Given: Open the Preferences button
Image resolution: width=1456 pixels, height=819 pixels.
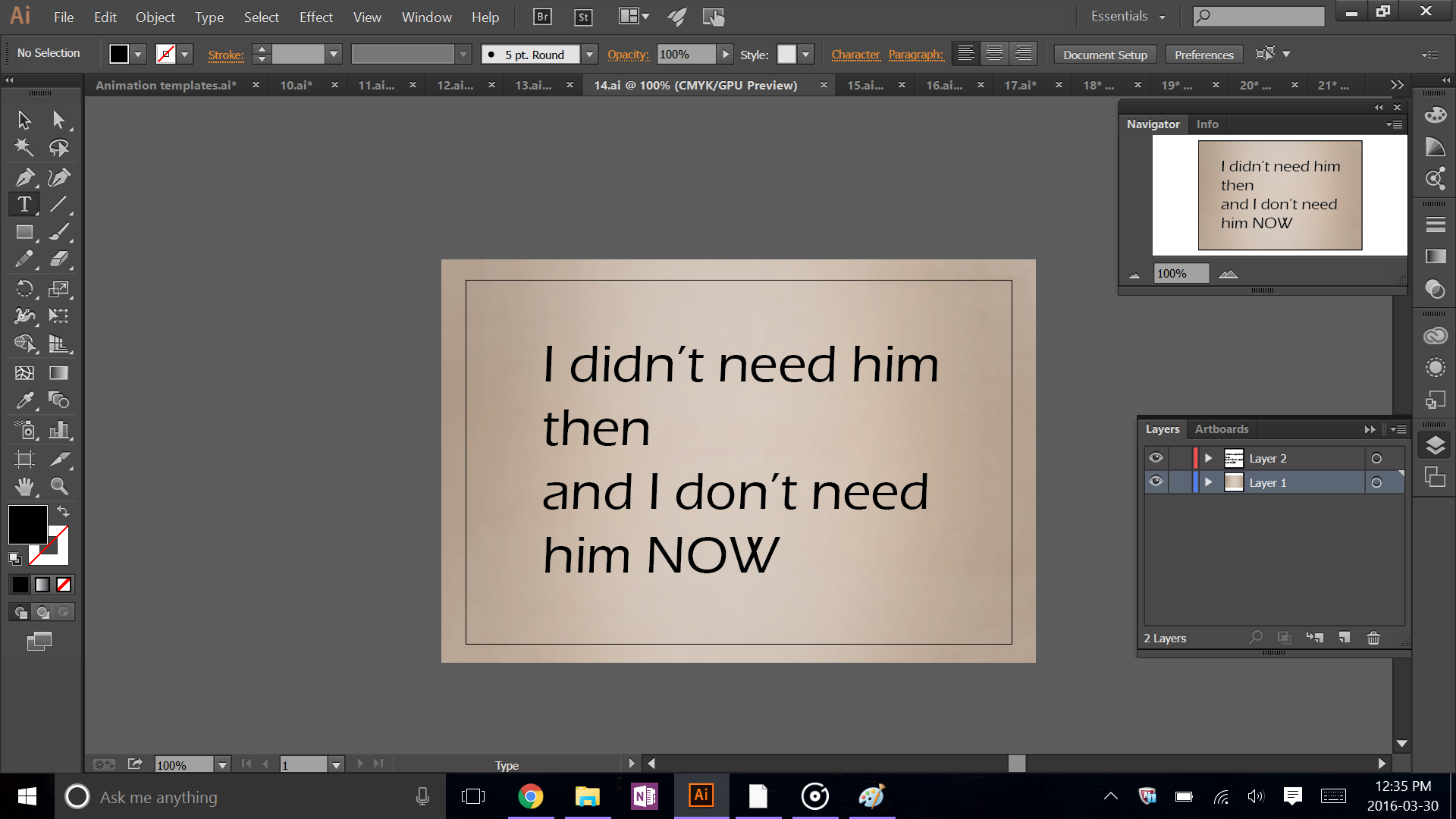Looking at the screenshot, I should click(x=1203, y=55).
